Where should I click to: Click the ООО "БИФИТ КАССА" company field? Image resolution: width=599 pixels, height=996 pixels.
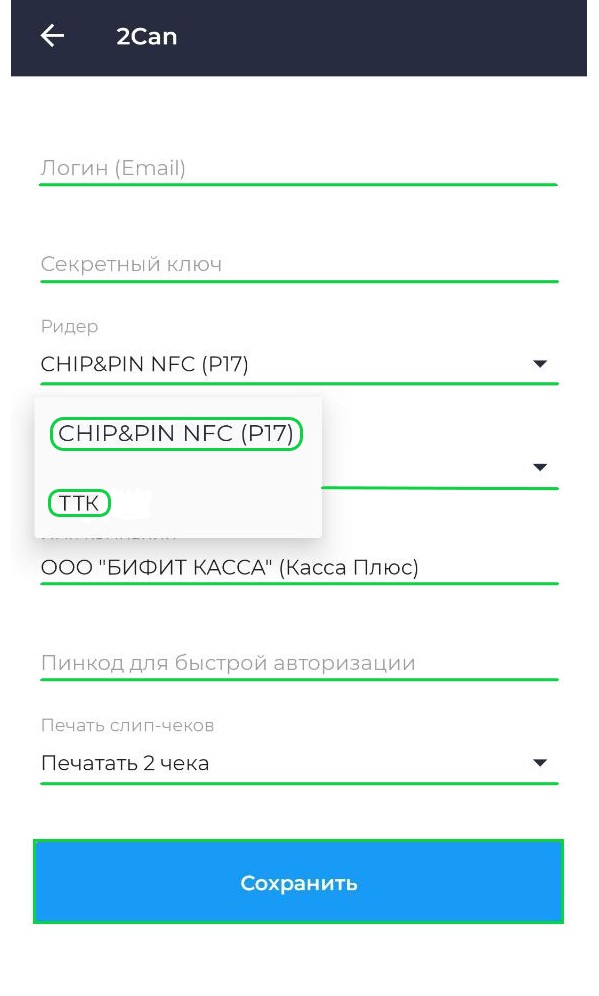(x=299, y=567)
